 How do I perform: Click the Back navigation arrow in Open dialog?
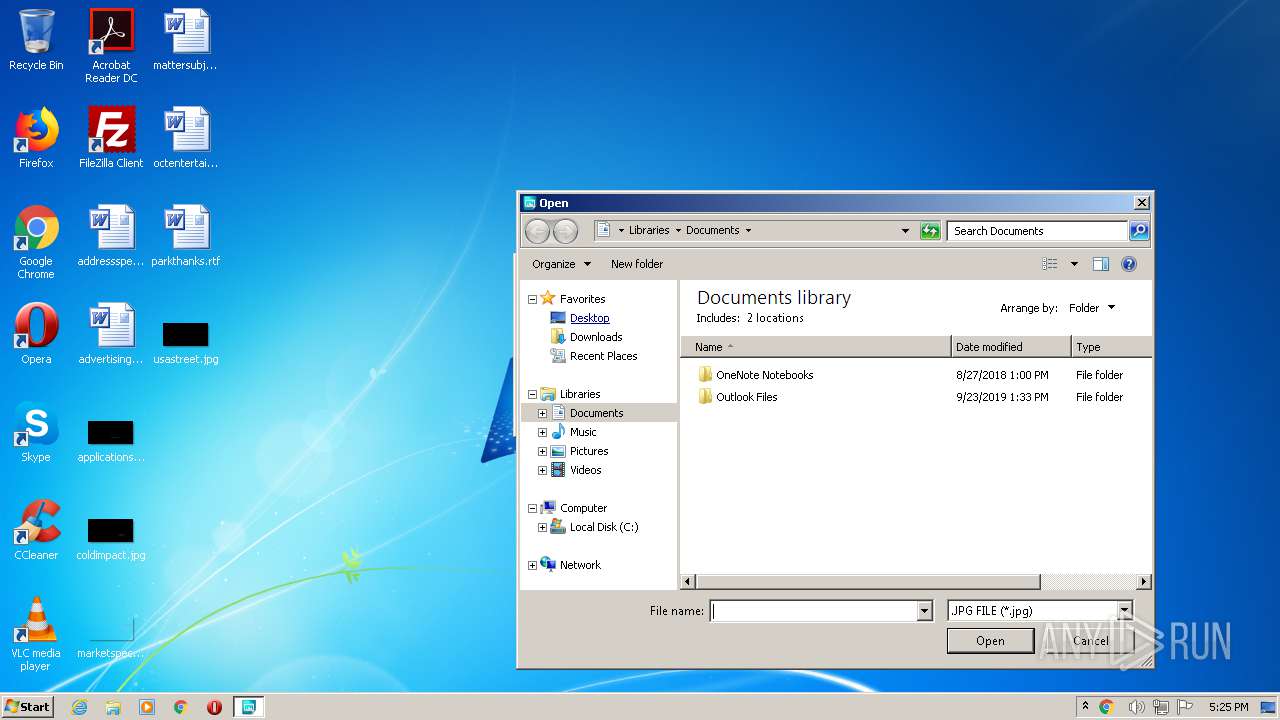tap(537, 231)
